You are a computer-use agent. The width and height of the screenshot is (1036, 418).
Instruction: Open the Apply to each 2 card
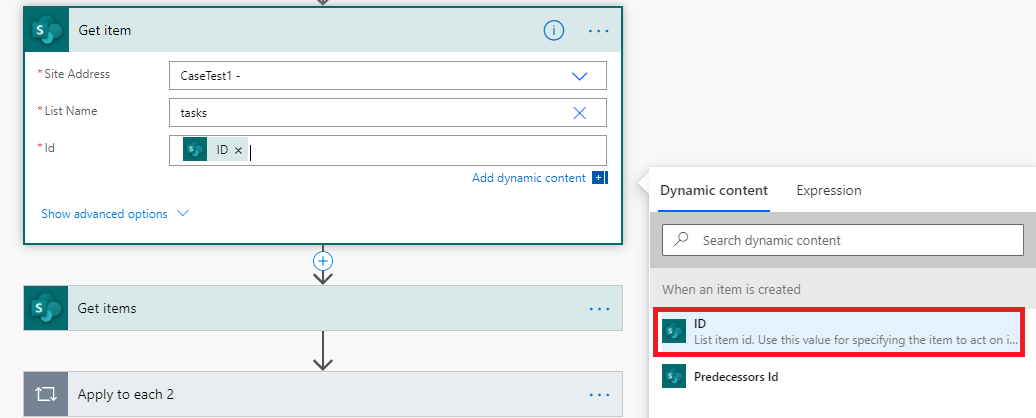pos(323,394)
